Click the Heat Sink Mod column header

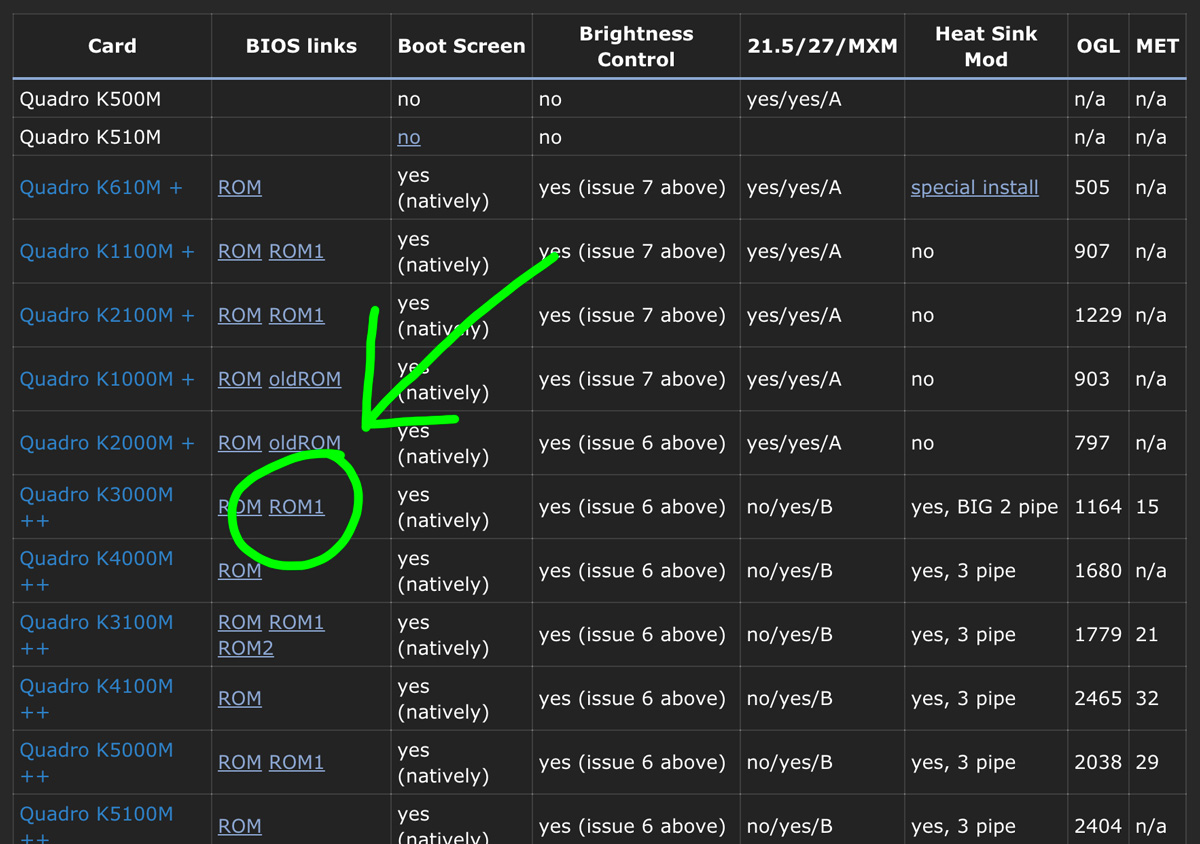coord(986,46)
